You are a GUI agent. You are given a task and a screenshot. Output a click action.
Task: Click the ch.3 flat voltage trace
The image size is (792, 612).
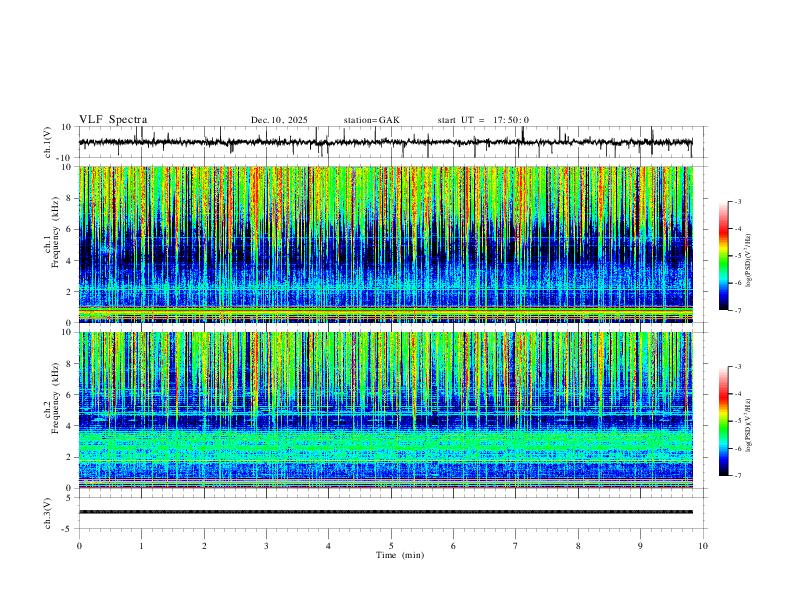coord(385,512)
